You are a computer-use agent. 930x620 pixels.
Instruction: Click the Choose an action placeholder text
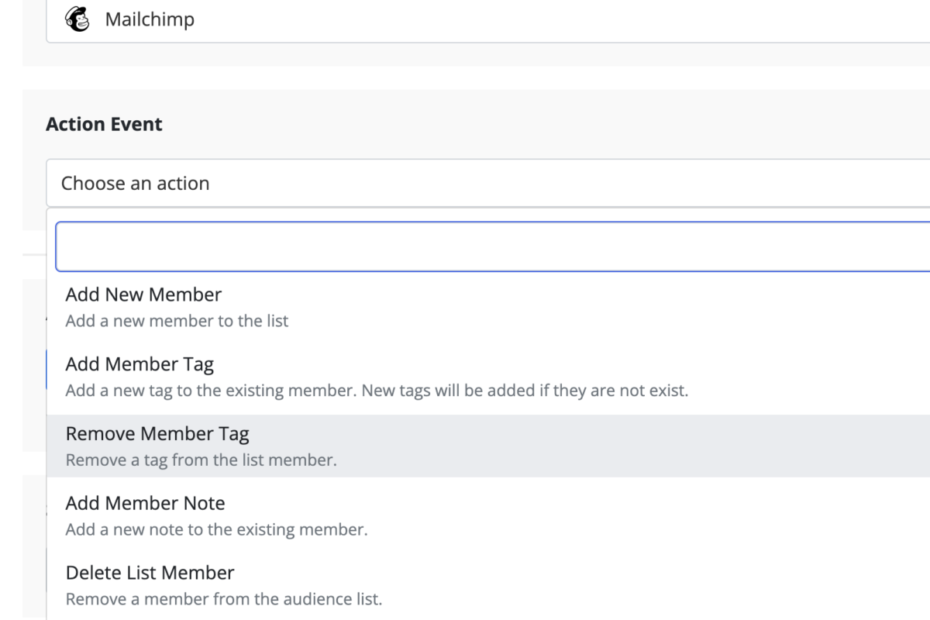[135, 183]
